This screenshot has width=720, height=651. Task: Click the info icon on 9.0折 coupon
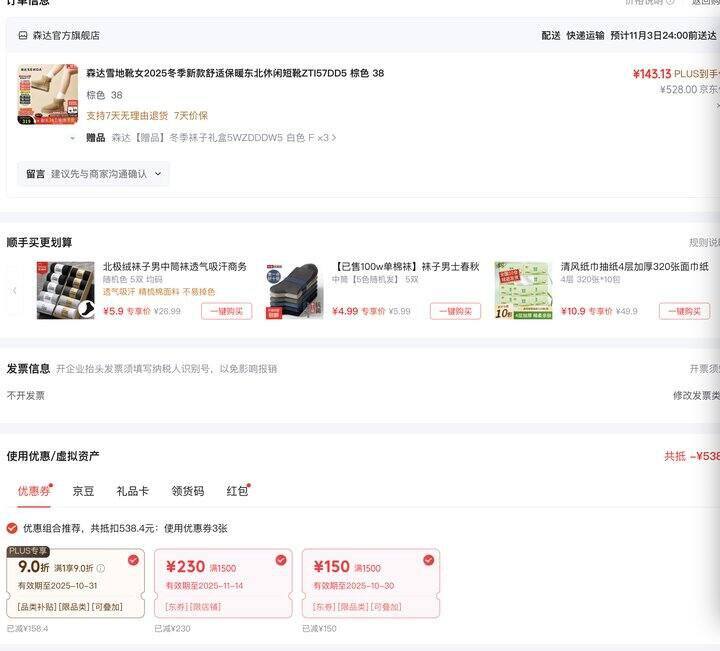coord(101,568)
